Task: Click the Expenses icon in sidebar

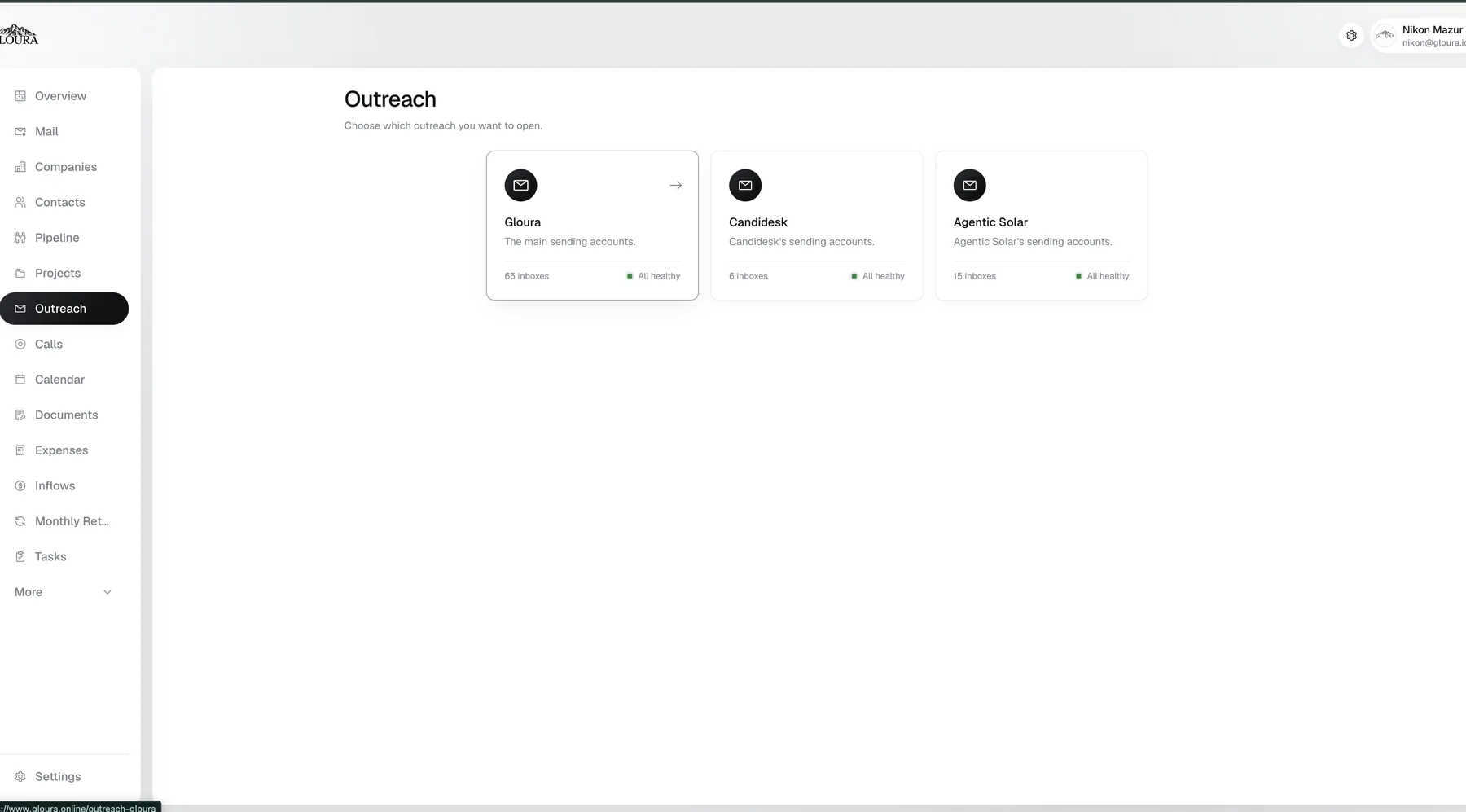Action: pos(20,450)
